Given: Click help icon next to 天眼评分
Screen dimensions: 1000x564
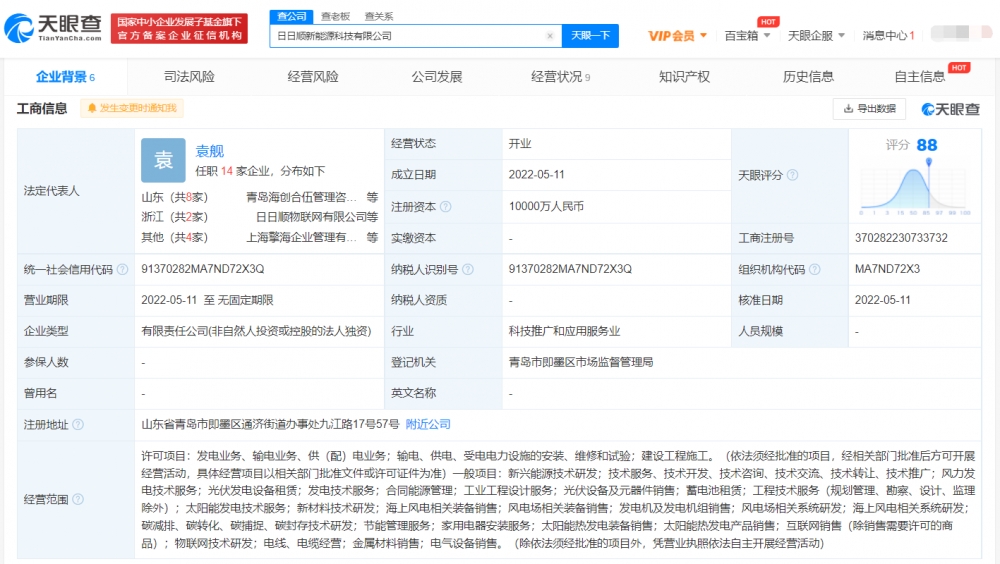Looking at the screenshot, I should point(792,175).
